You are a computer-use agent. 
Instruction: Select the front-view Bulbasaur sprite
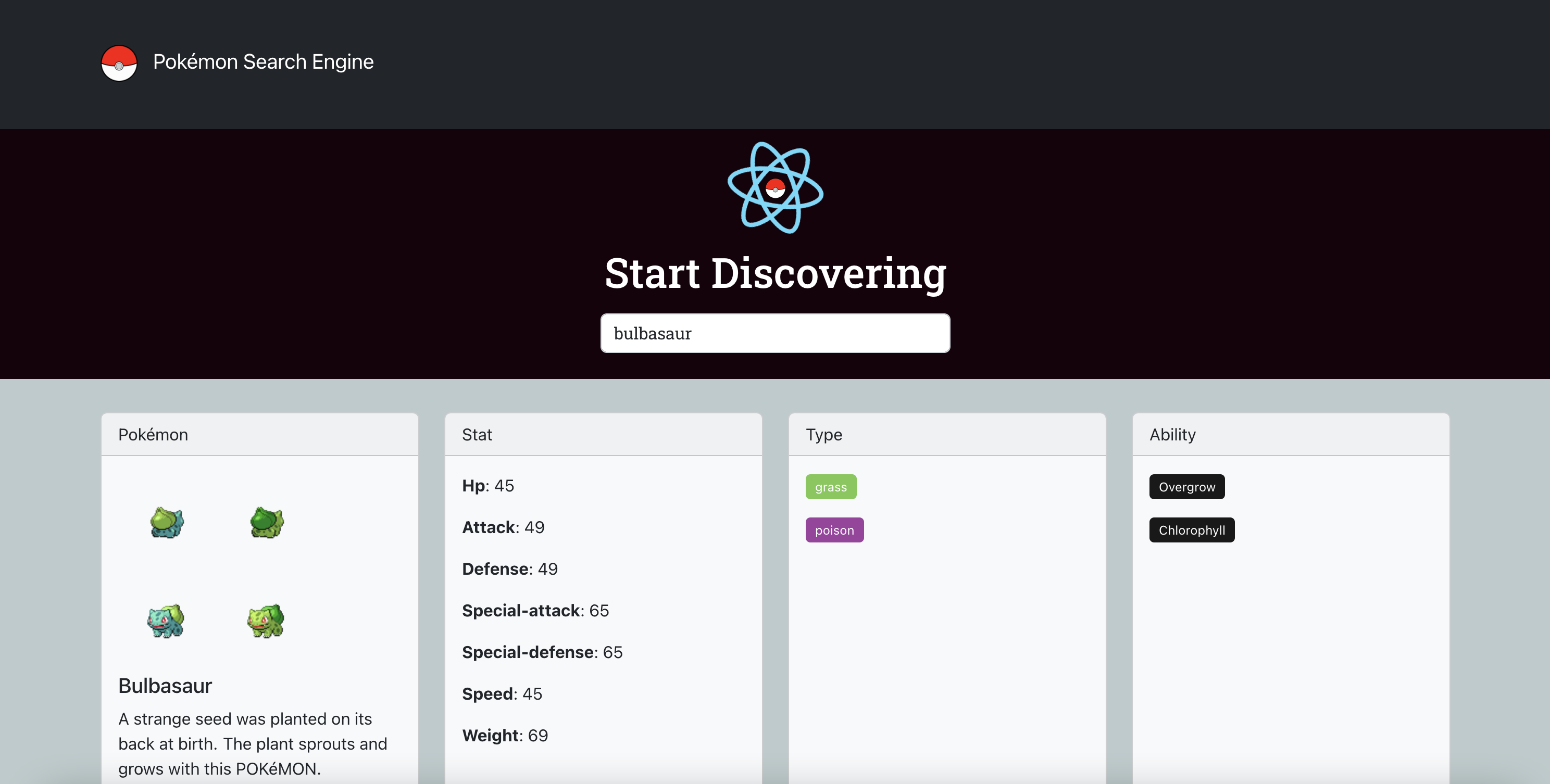coord(167,621)
